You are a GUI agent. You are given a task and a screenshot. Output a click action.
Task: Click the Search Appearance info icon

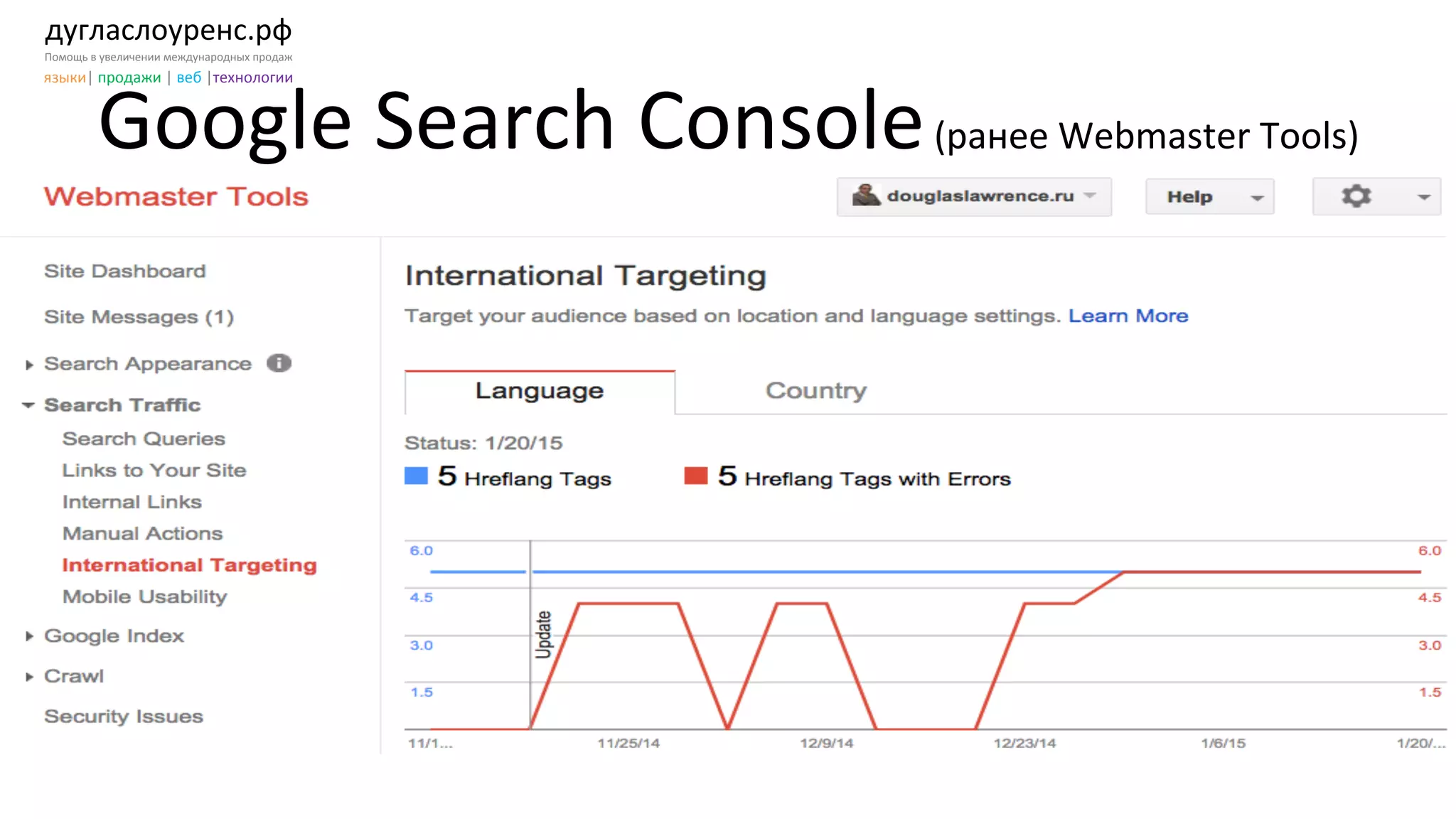tap(279, 363)
